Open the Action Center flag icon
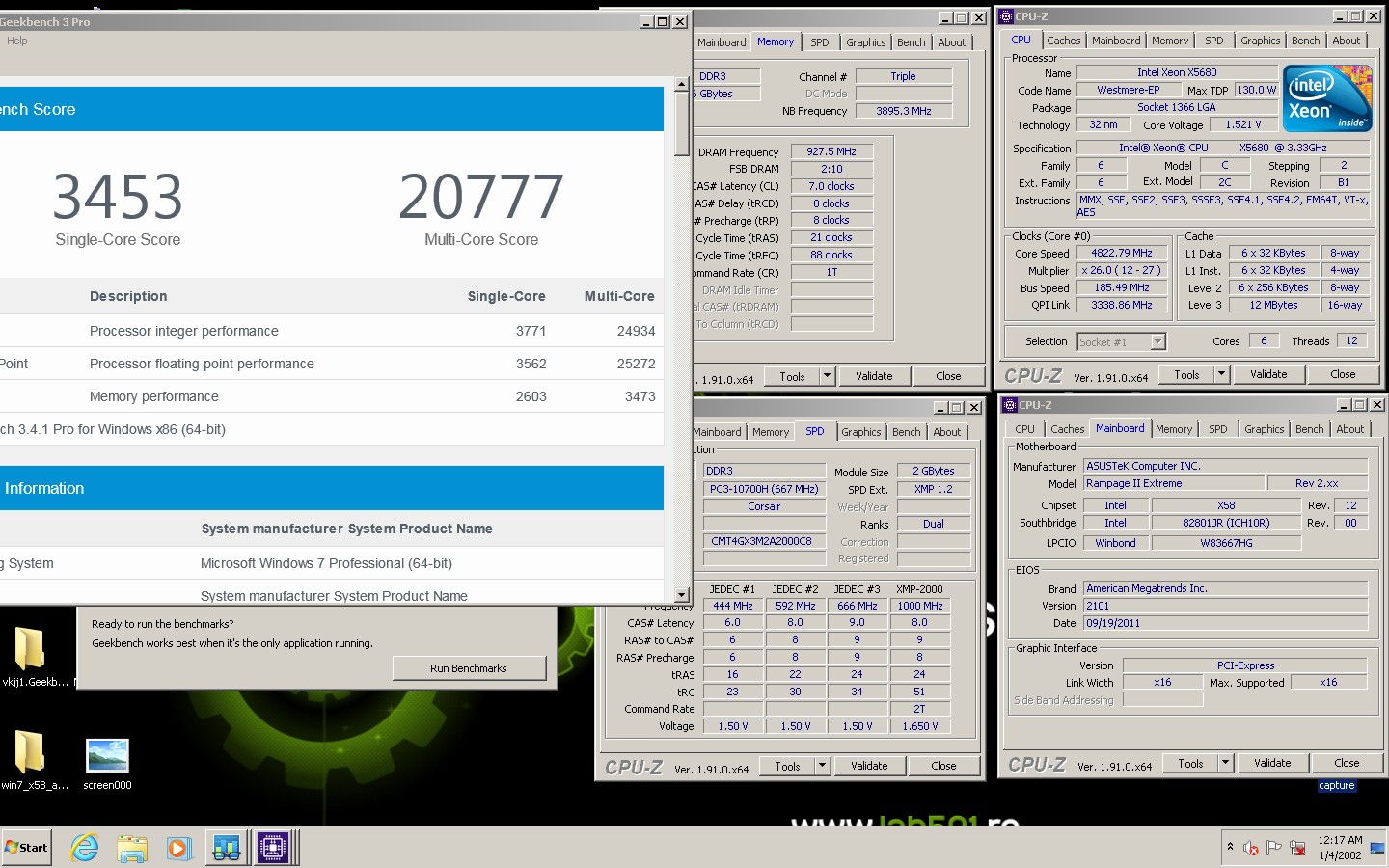1389x868 pixels. click(x=1274, y=848)
